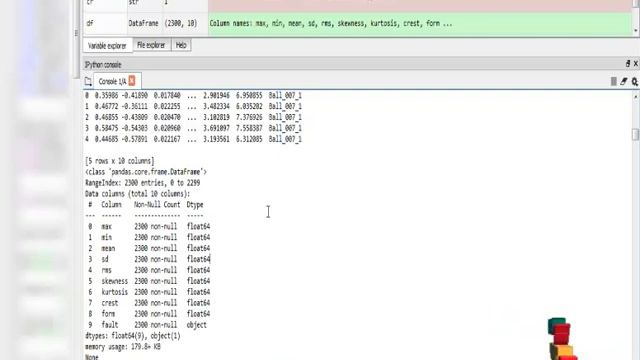Click the 'kurtosis' column row in info output
640x360 pixels.
[149, 292]
